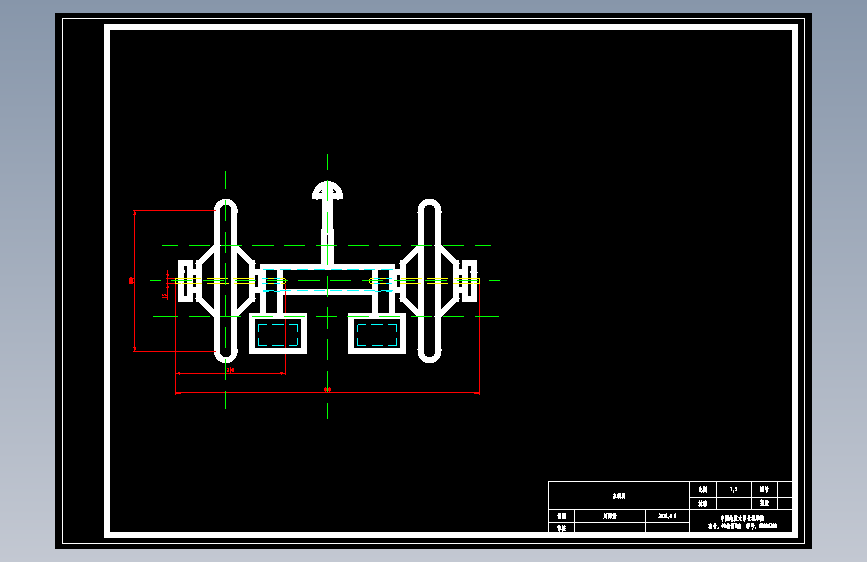The width and height of the screenshot is (867, 562).
Task: Select the left wheel outline in the drawing
Action: [x=226, y=281]
